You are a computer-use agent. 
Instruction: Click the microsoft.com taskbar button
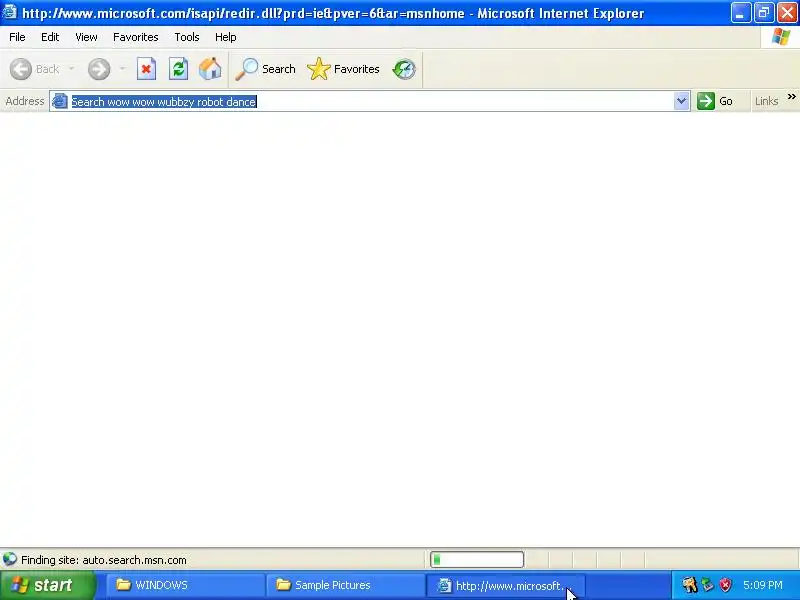coord(505,585)
